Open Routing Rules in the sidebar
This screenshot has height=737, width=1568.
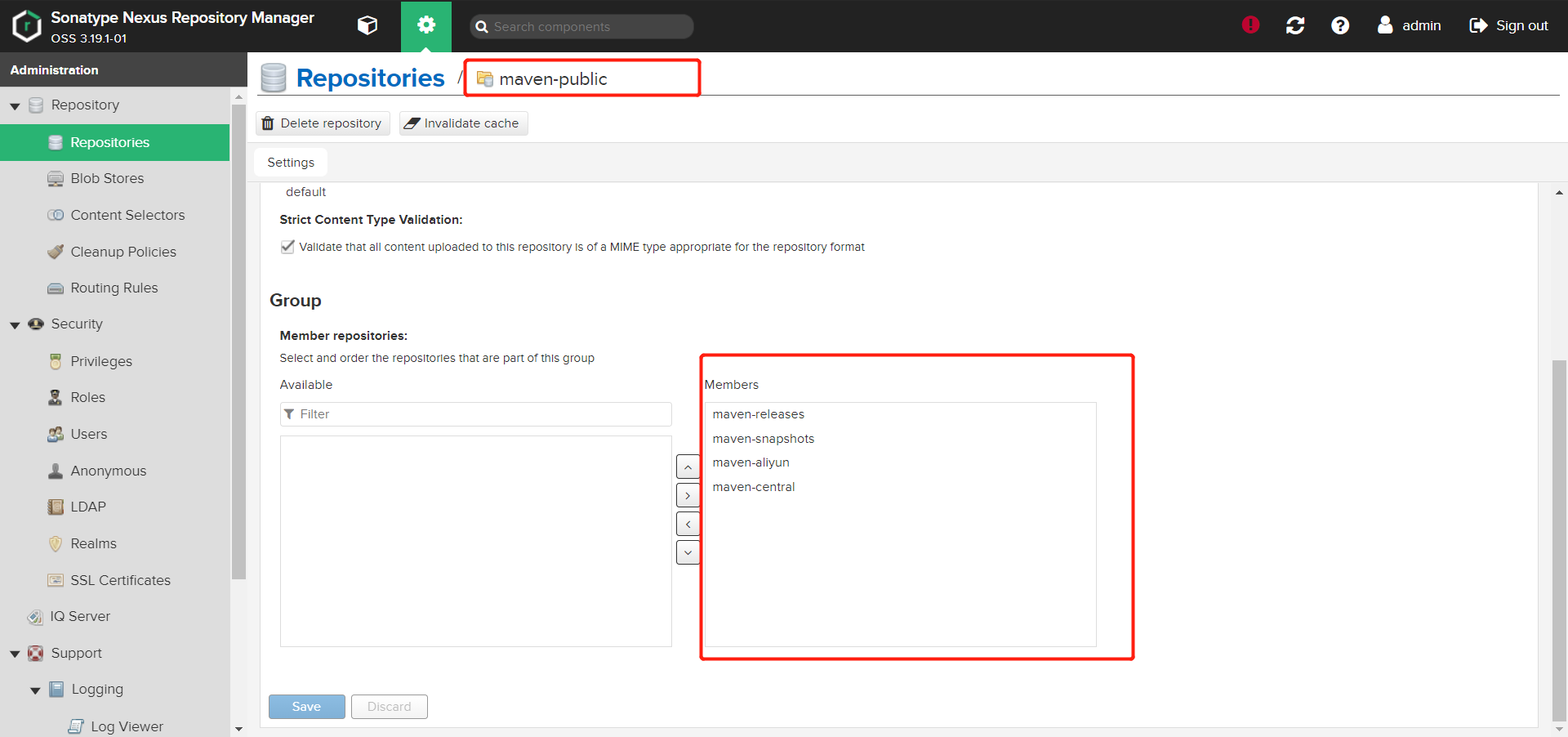tap(114, 288)
